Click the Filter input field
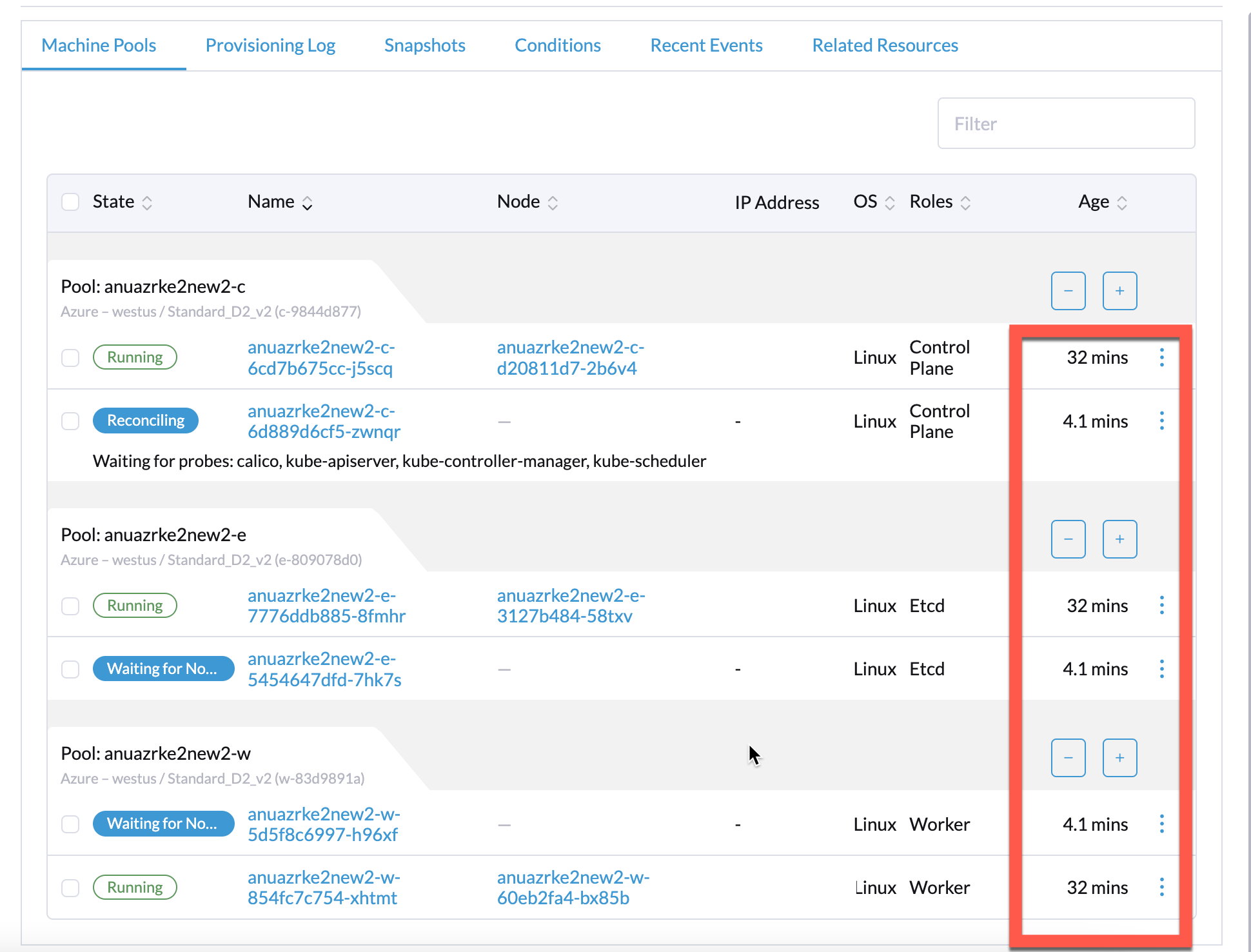Viewport: 1251px width, 952px height. [1066, 123]
